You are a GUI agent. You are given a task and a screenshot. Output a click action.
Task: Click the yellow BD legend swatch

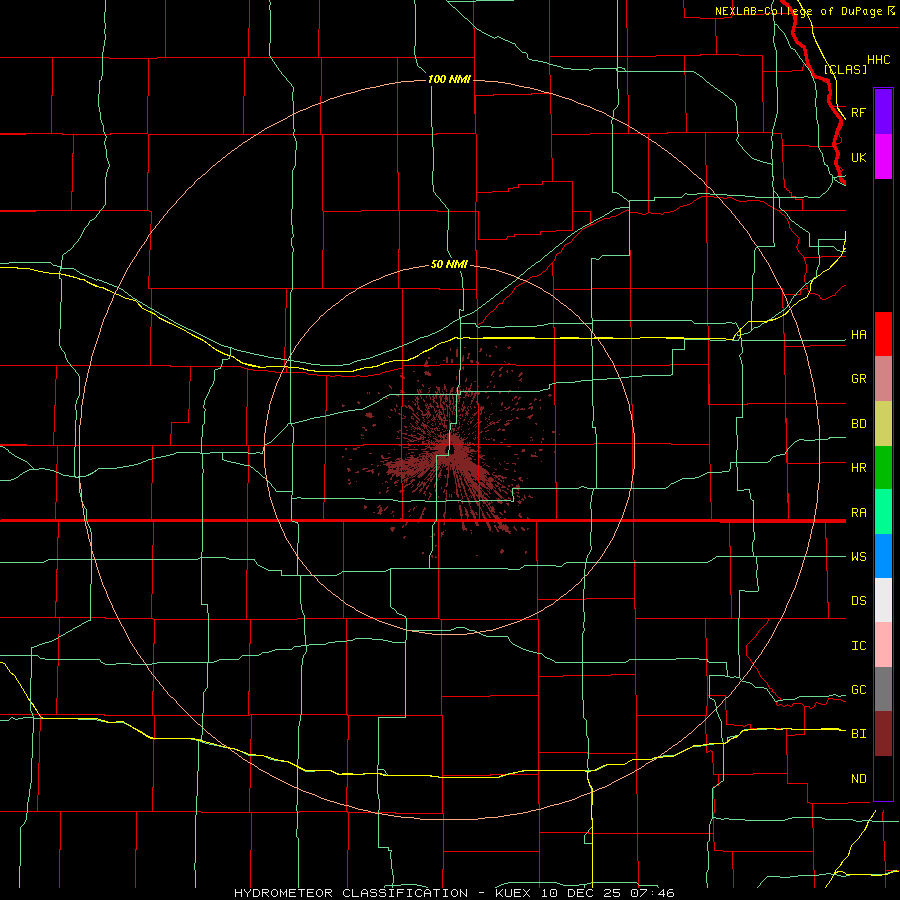(x=883, y=424)
